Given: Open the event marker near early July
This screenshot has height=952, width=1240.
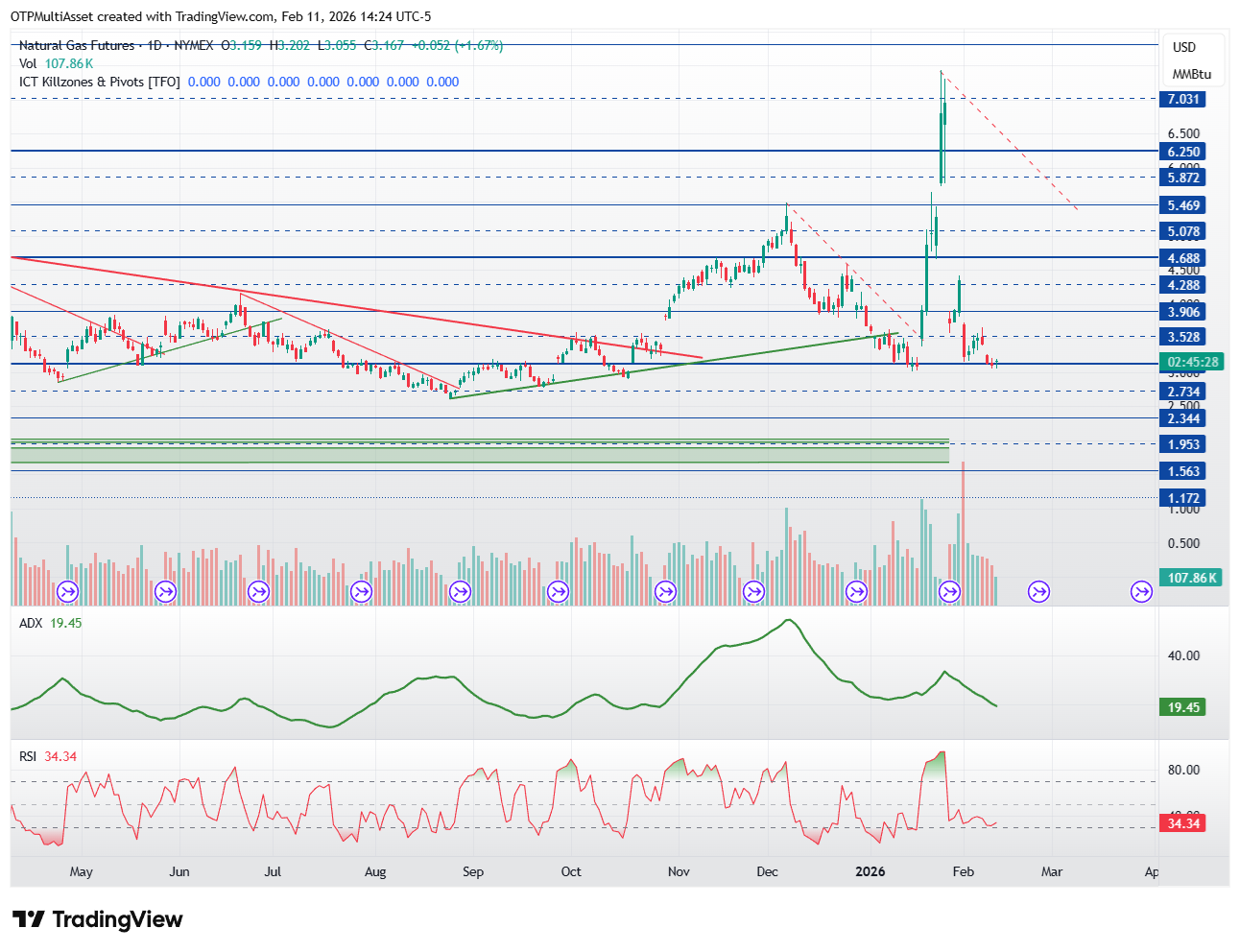Looking at the screenshot, I should click(259, 592).
